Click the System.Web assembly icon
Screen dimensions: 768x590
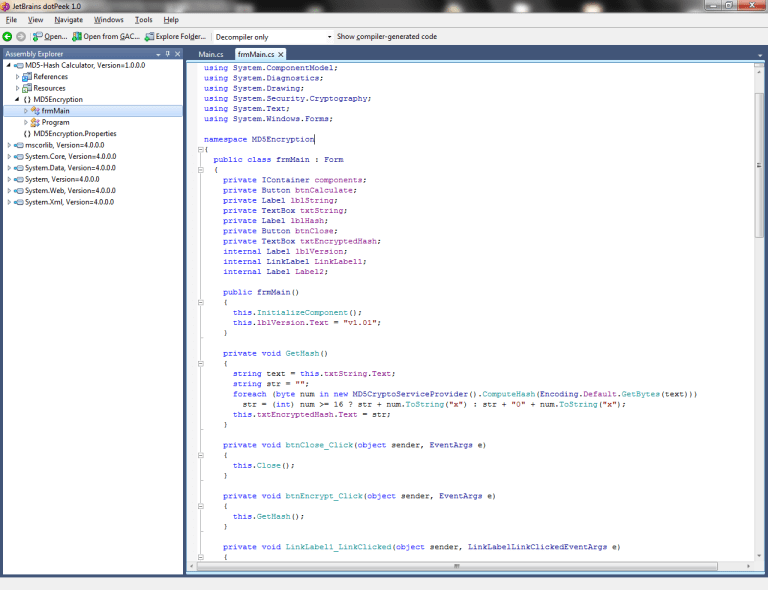pyautogui.click(x=19, y=190)
